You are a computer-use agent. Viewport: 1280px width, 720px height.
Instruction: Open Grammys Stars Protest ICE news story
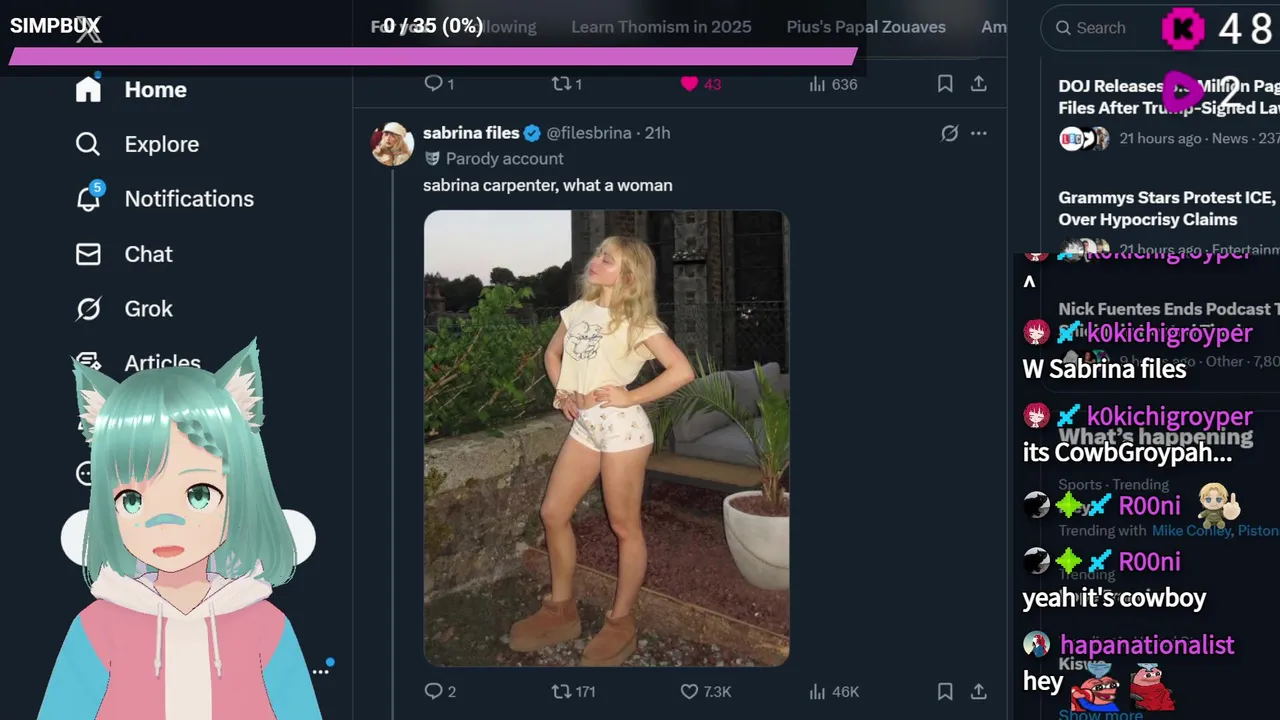click(x=1166, y=208)
